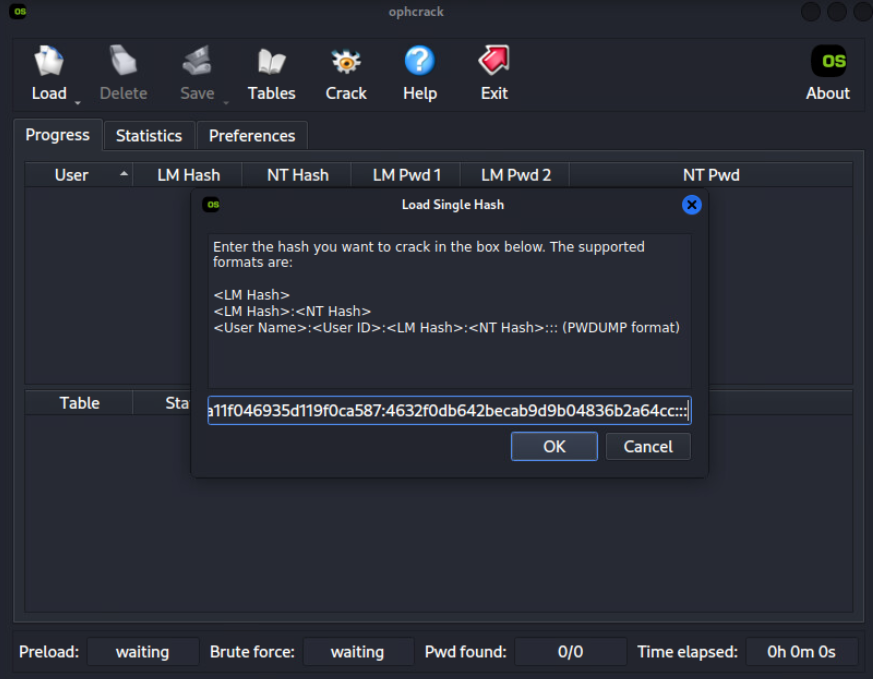The width and height of the screenshot is (873, 679).
Task: Click the Preload status value 'waiting'
Action: click(x=143, y=652)
